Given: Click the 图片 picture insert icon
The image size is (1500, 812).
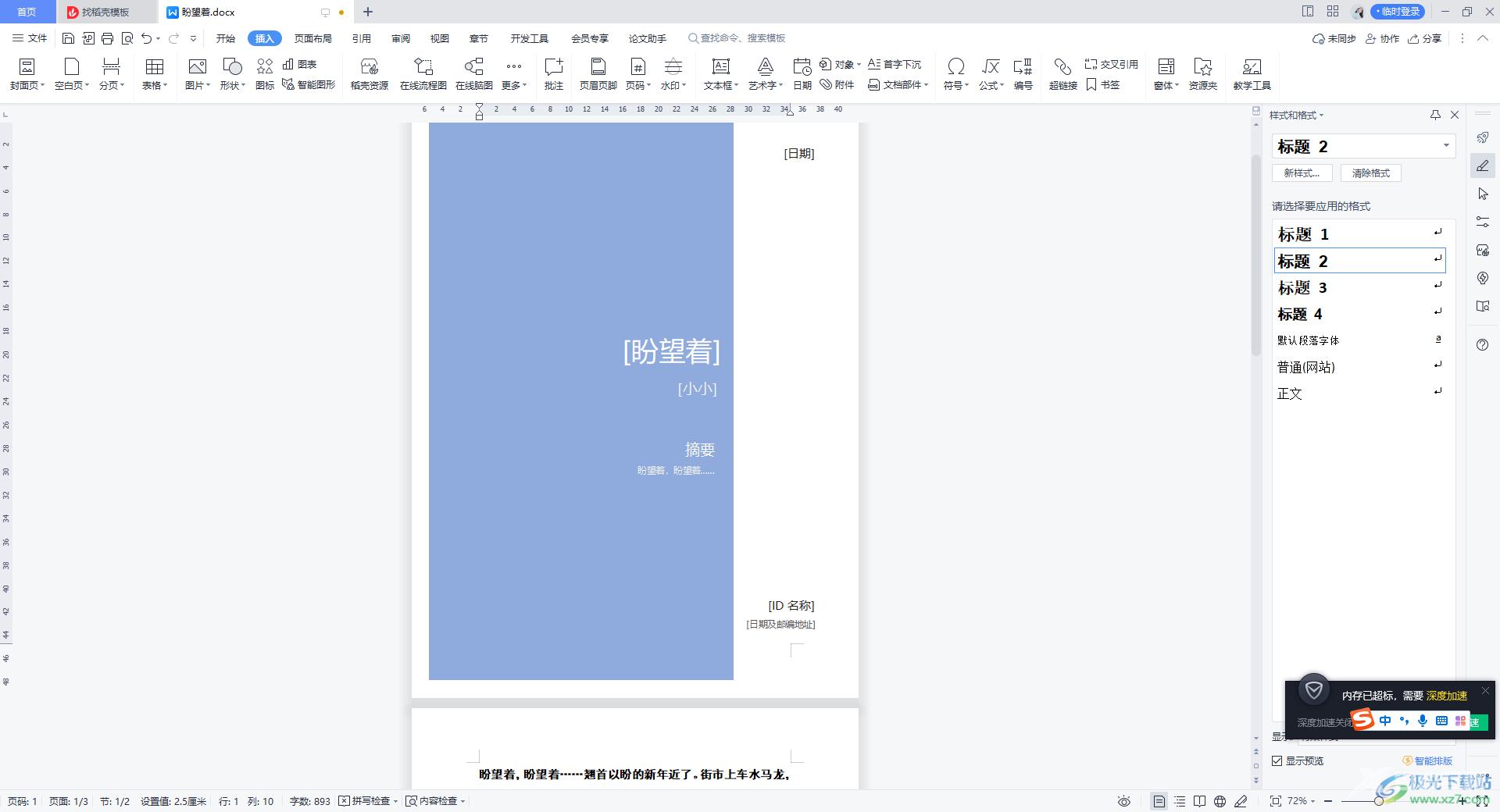Looking at the screenshot, I should 197,67.
